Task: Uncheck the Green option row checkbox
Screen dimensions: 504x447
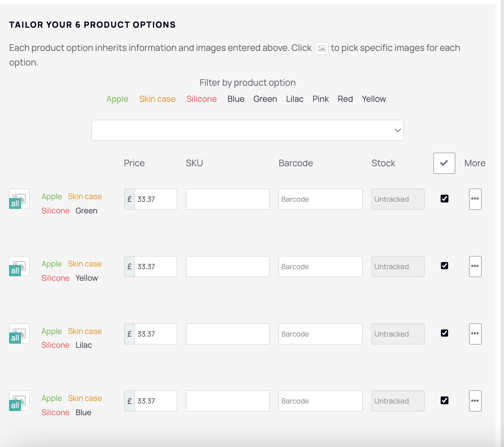Action: (444, 199)
